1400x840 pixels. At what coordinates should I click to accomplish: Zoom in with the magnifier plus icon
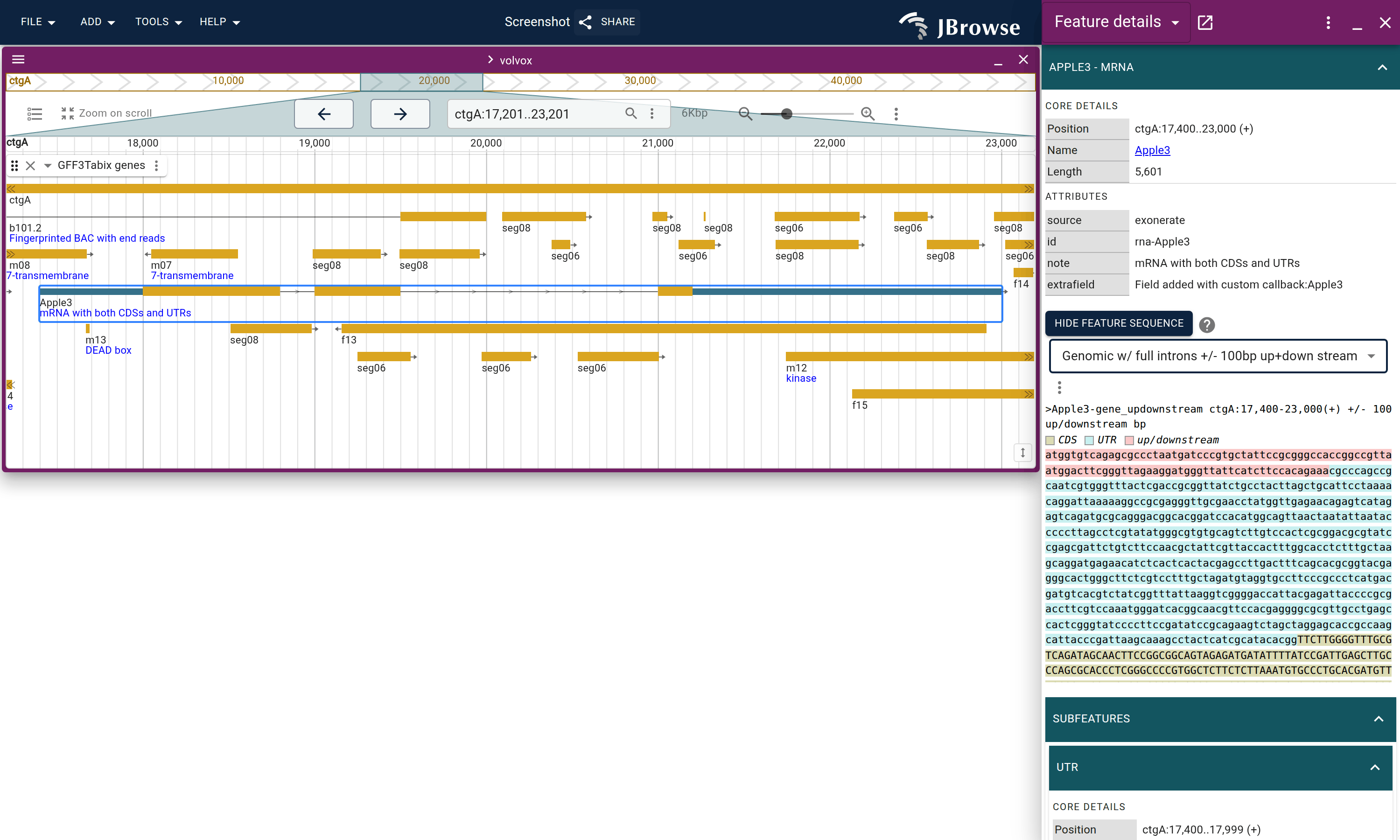coord(868,114)
